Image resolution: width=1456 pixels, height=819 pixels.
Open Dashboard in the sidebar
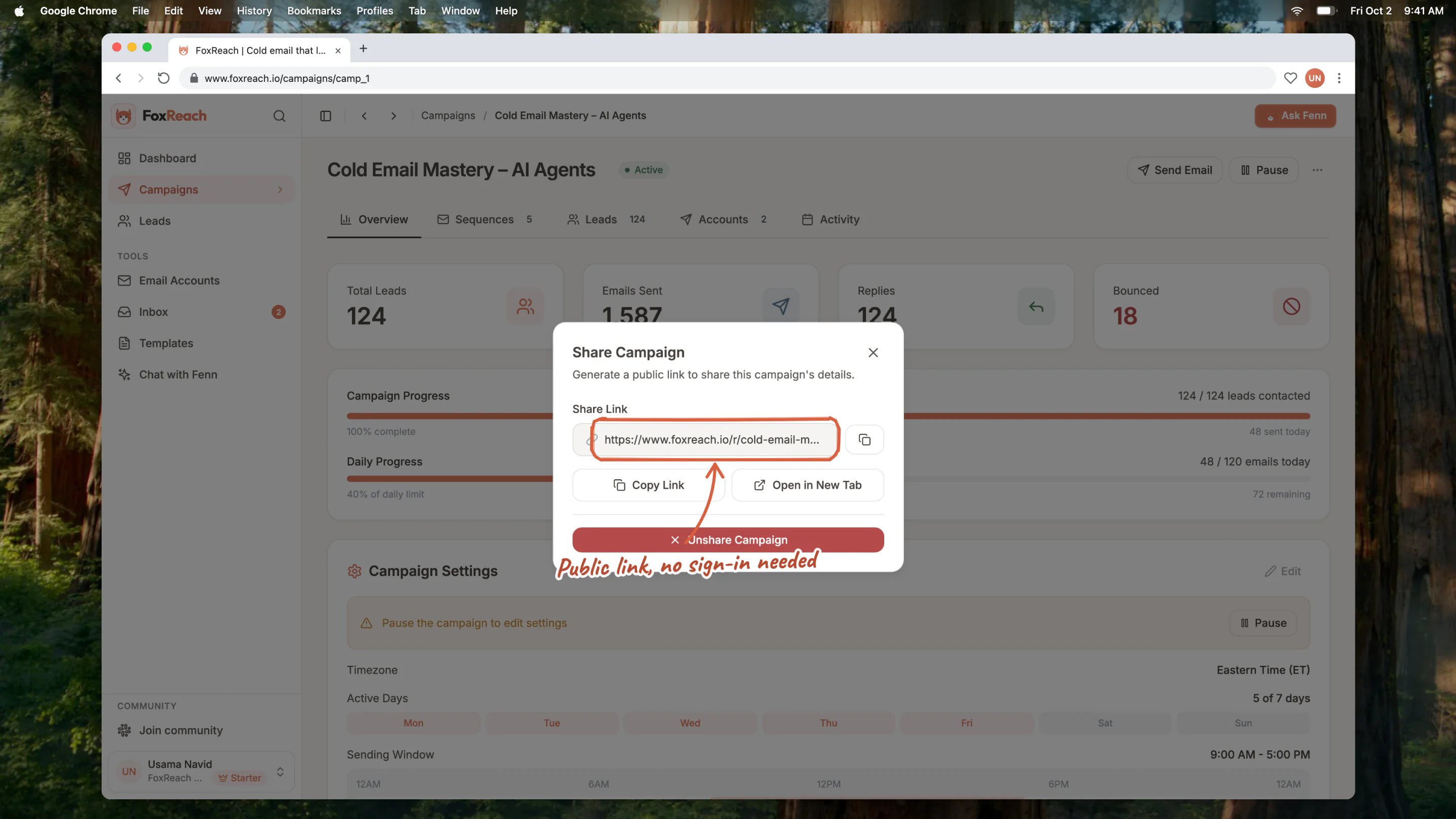201,158
